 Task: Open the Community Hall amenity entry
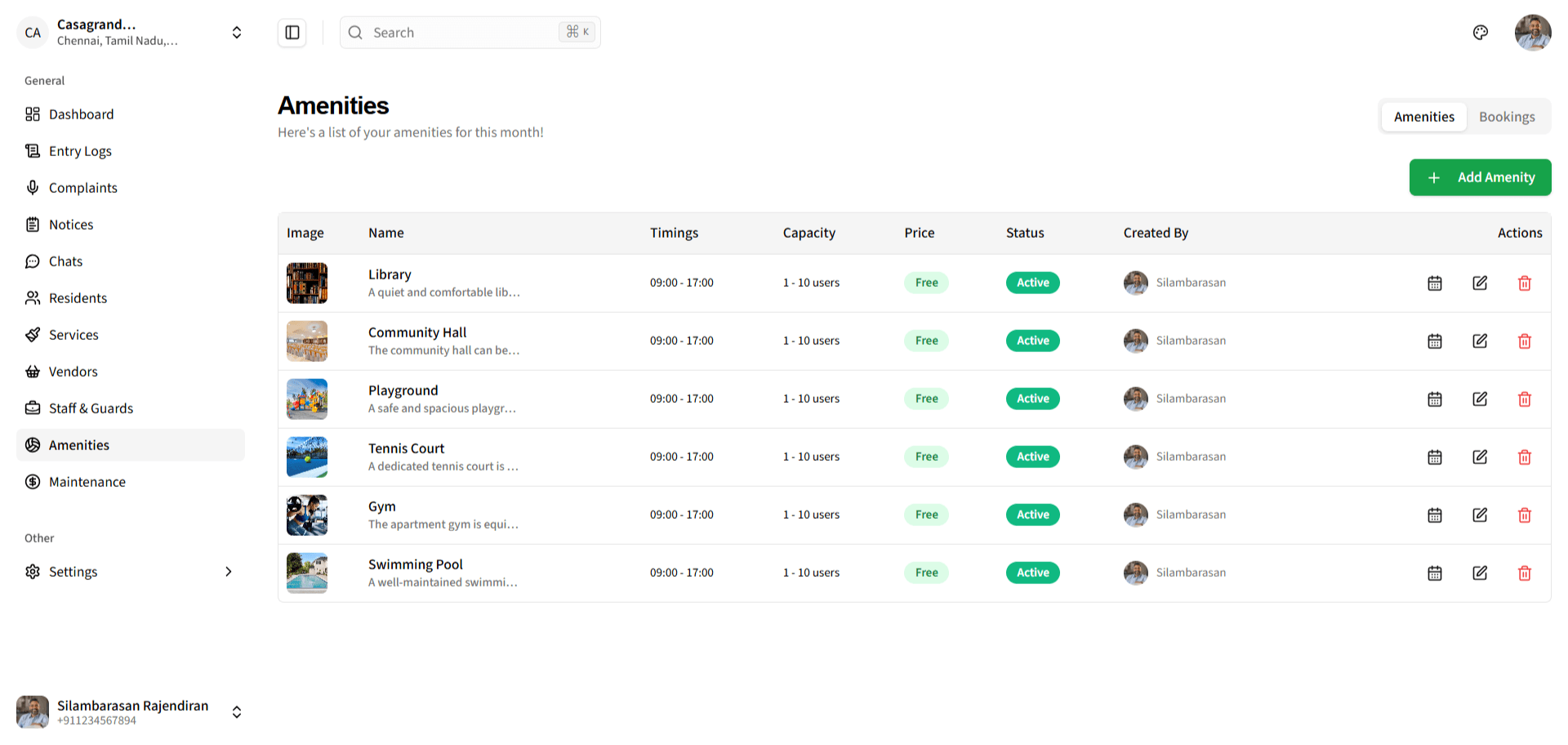(416, 332)
